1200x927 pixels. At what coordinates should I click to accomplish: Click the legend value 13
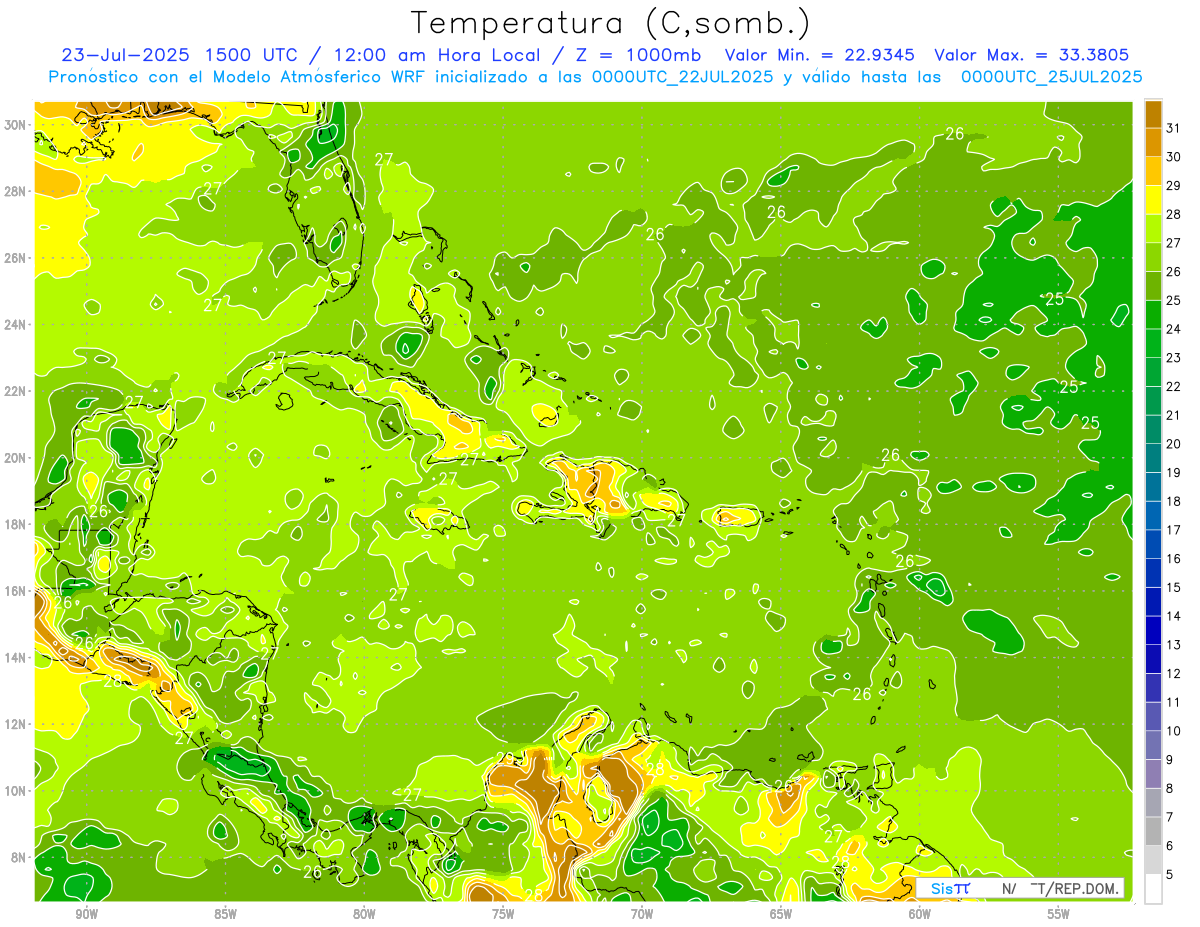click(x=1174, y=645)
